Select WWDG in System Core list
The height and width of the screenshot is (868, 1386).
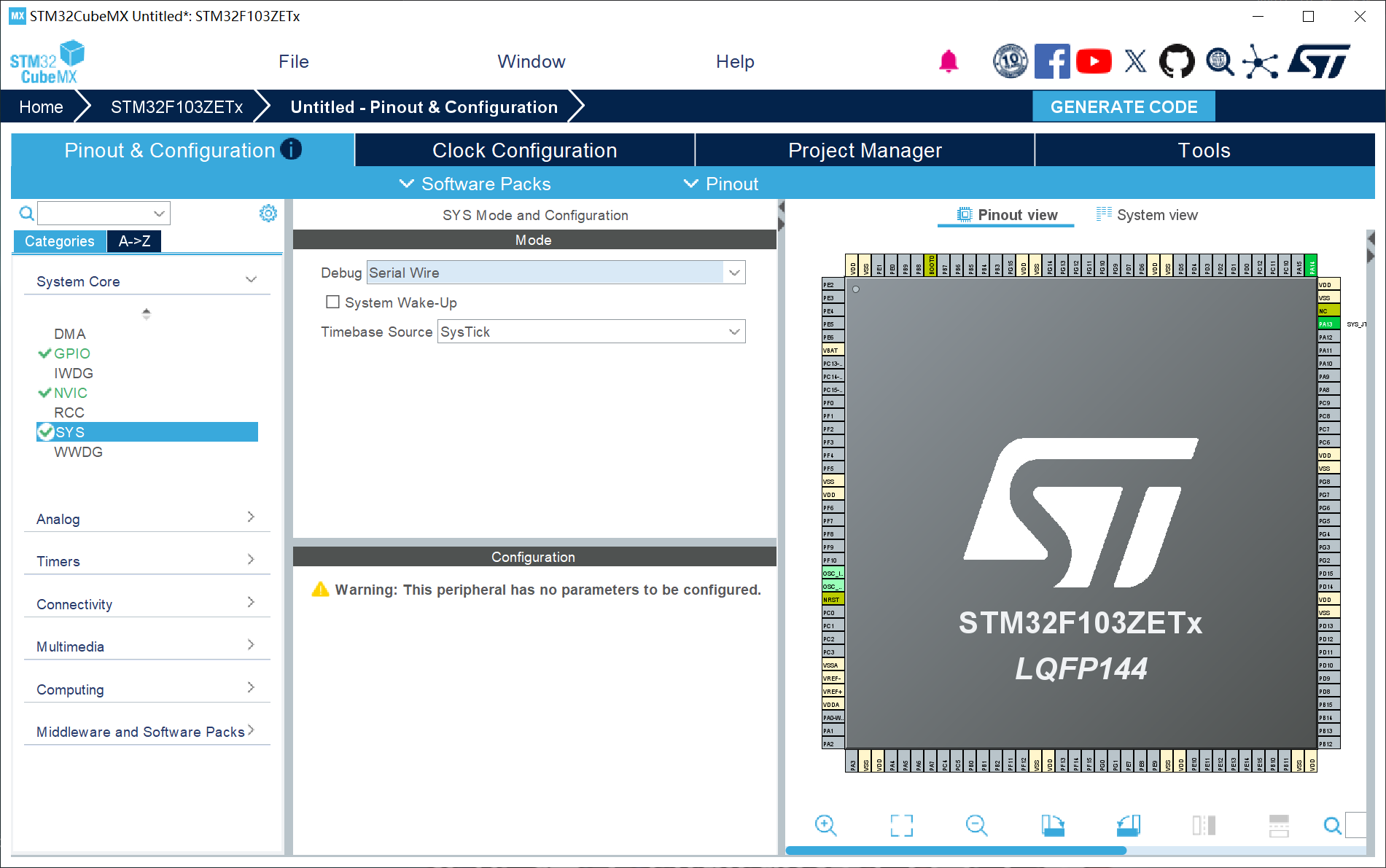[78, 452]
